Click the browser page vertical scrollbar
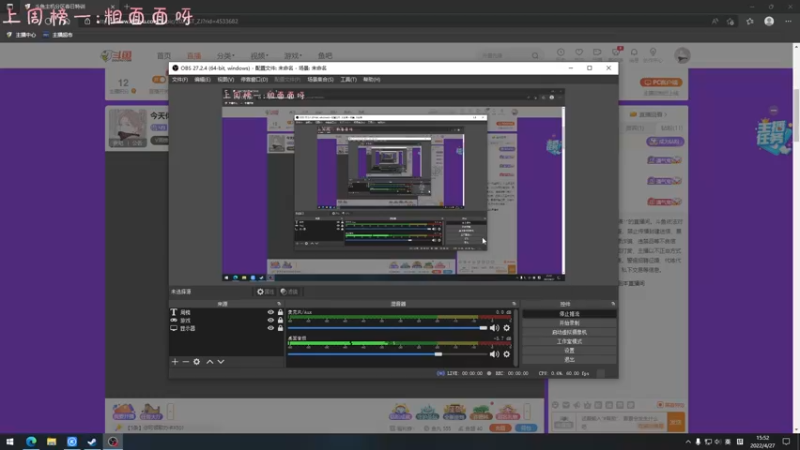This screenshot has width=800, height=450. pyautogui.click(x=796, y=117)
